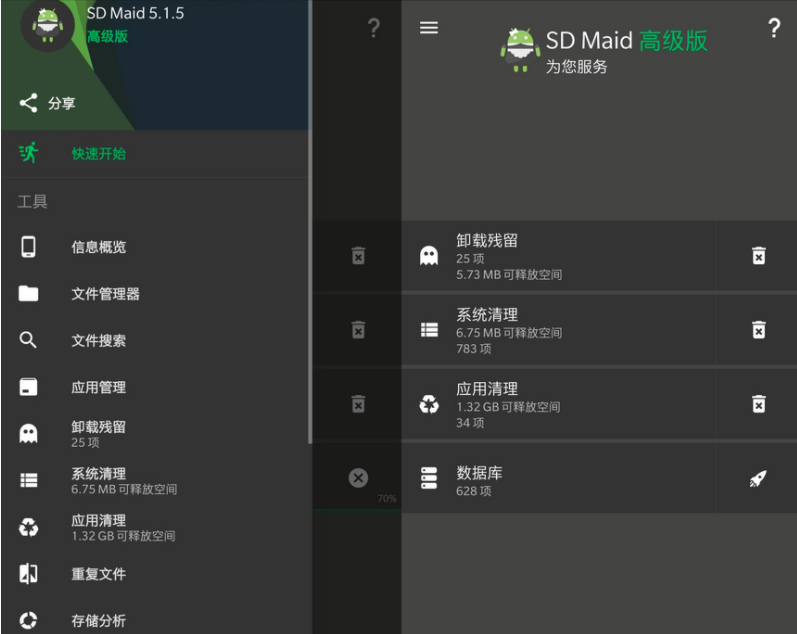The image size is (797, 634).
Task: Open 信息概览 from the drawer
Action: tap(155, 247)
